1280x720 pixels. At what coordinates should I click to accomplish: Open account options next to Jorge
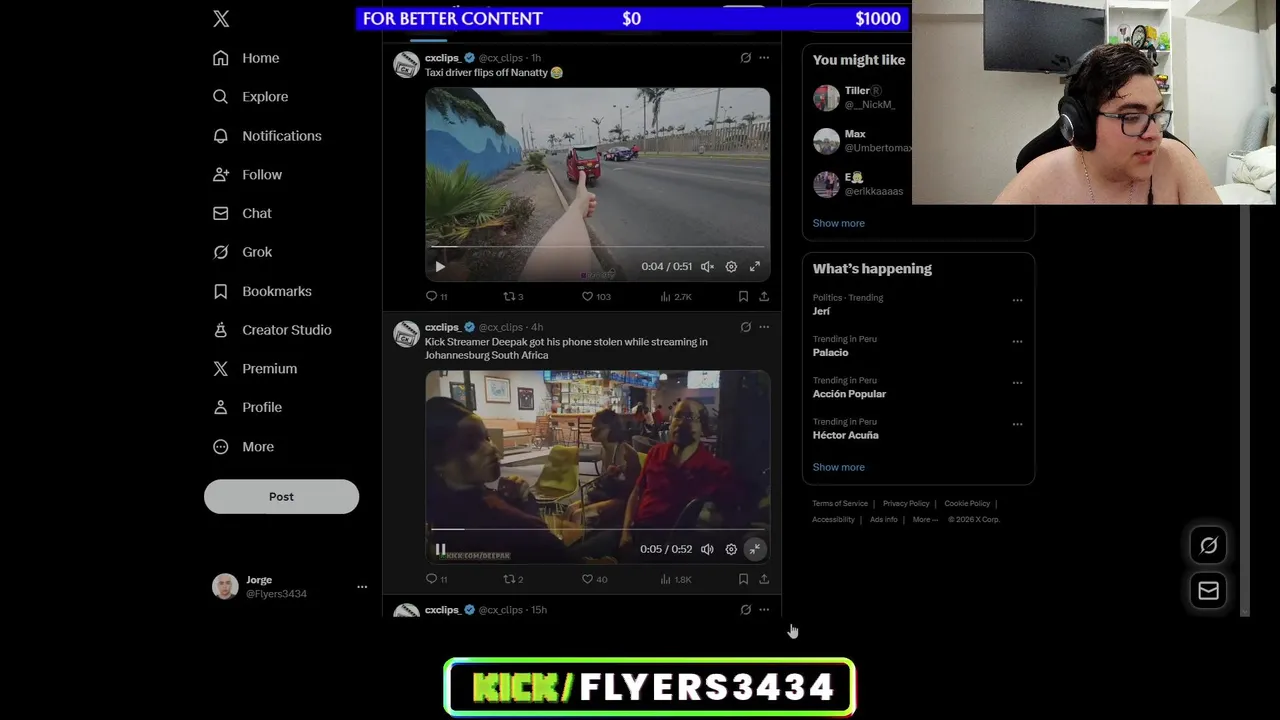pos(362,587)
